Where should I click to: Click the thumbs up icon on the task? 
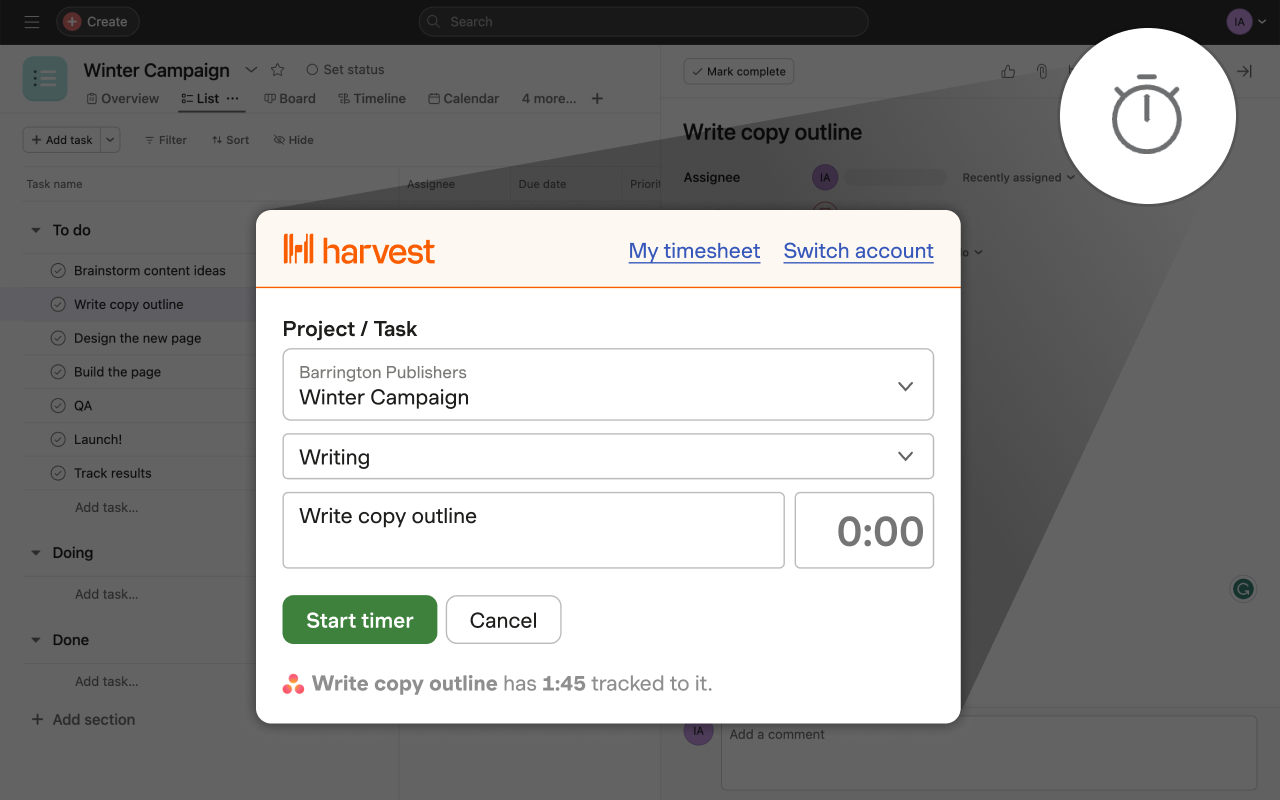(1007, 71)
